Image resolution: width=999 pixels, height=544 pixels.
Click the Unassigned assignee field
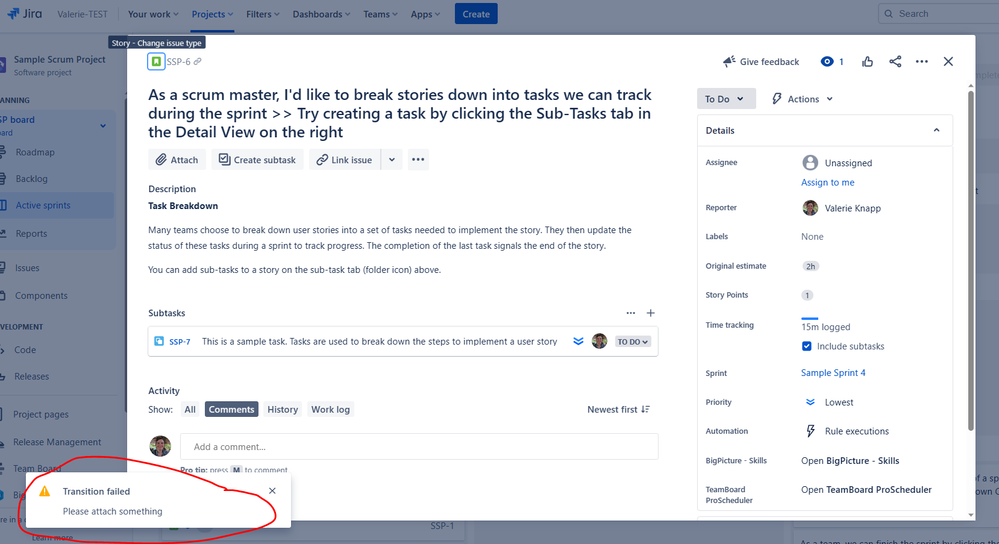coord(837,163)
